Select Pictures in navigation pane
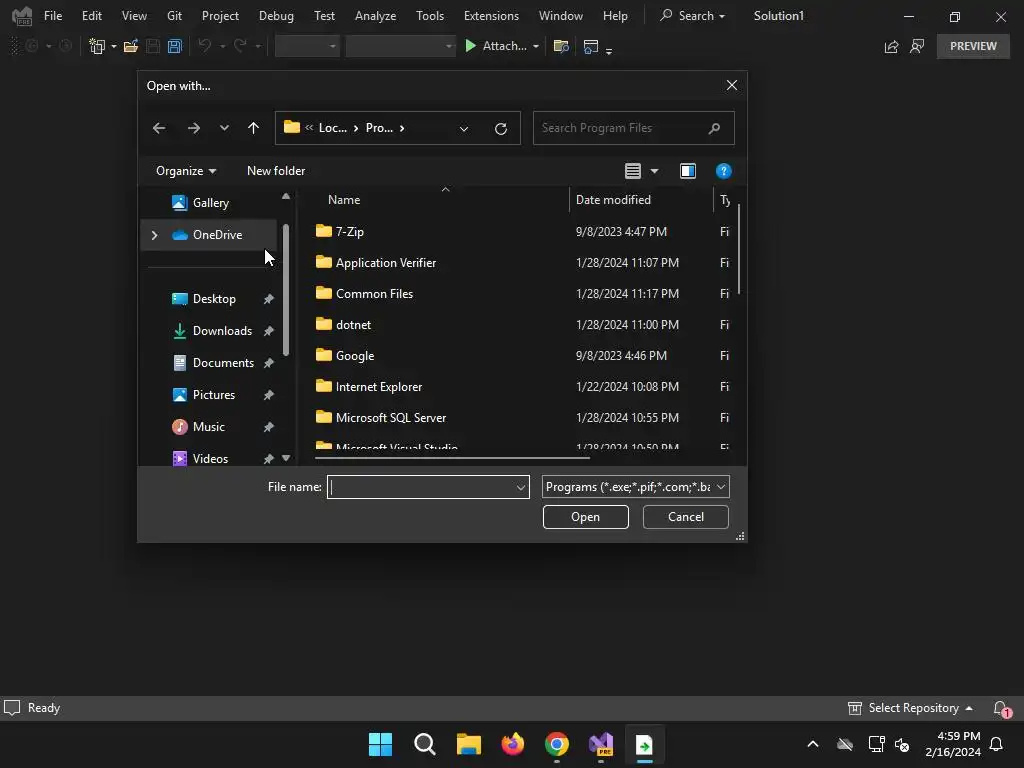The width and height of the screenshot is (1024, 768). pyautogui.click(x=214, y=395)
